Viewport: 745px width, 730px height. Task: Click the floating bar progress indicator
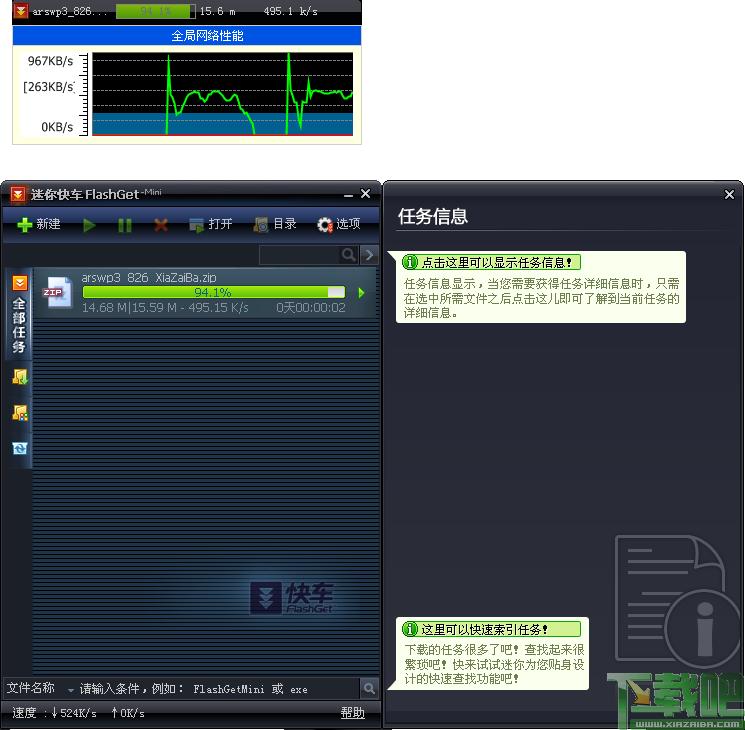coord(155,11)
